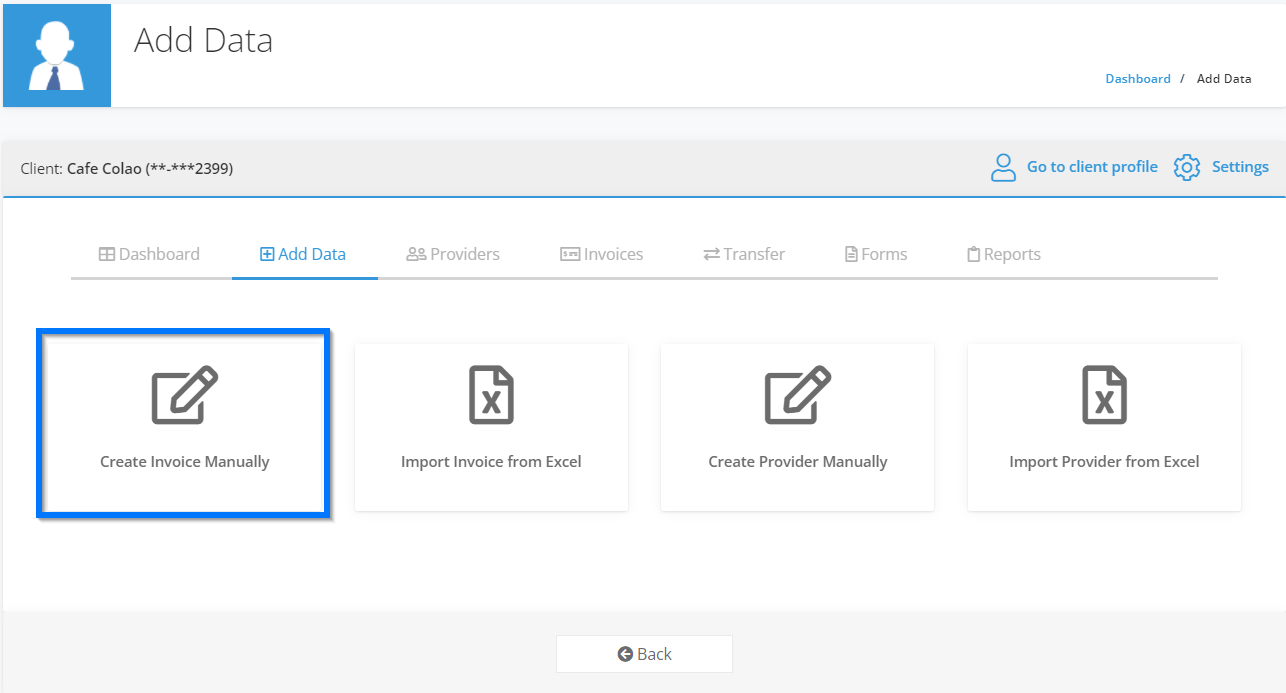1286x693 pixels.
Task: Choose 'Import Invoice from Excel' label
Action: click(491, 462)
